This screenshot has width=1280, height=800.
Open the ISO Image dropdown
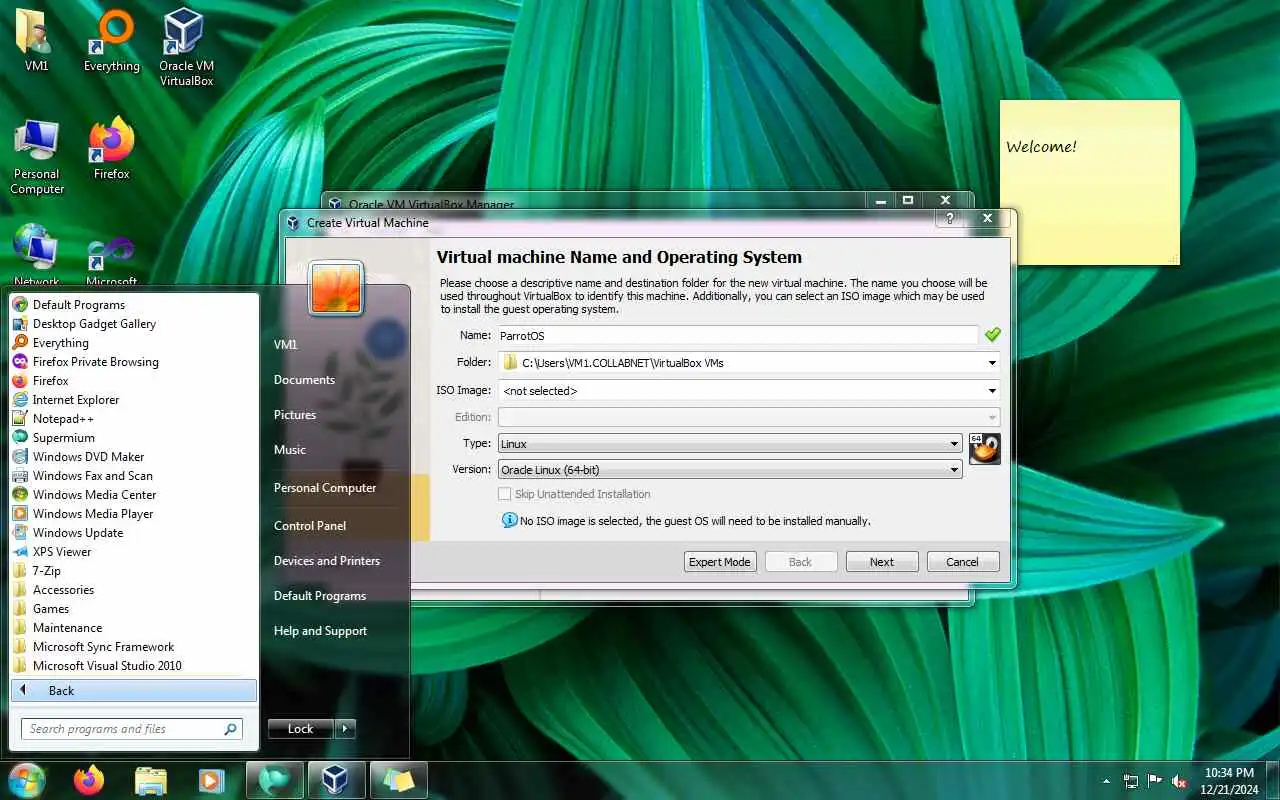[992, 391]
